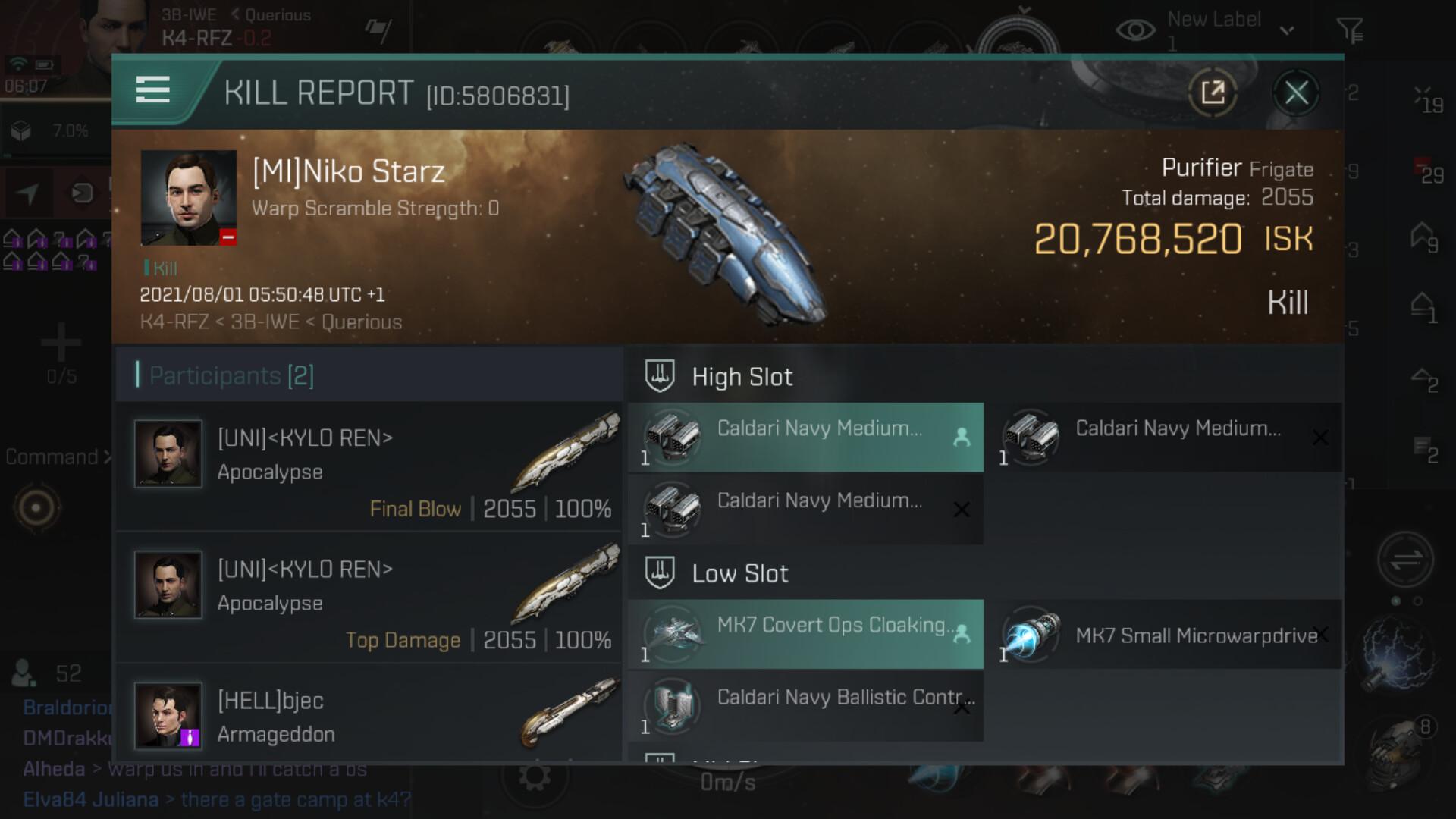1456x819 pixels.
Task: Open Caldari Navy Ballistic Control item
Action: (805, 706)
